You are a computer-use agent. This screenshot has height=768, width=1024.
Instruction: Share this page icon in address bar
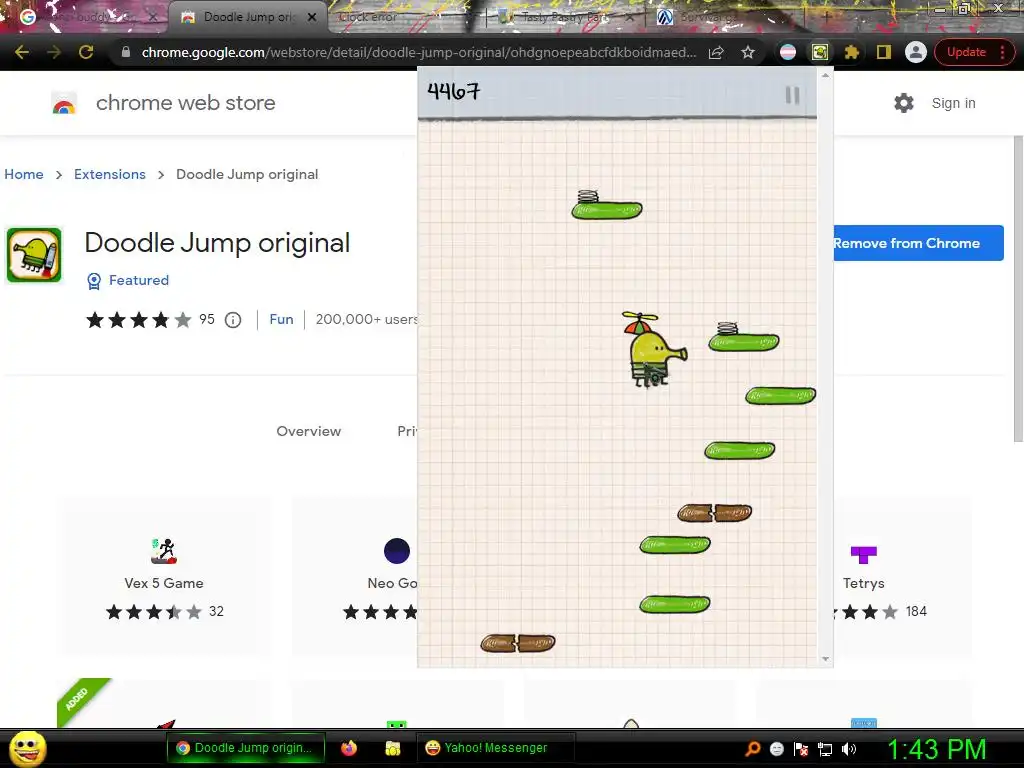coord(716,52)
